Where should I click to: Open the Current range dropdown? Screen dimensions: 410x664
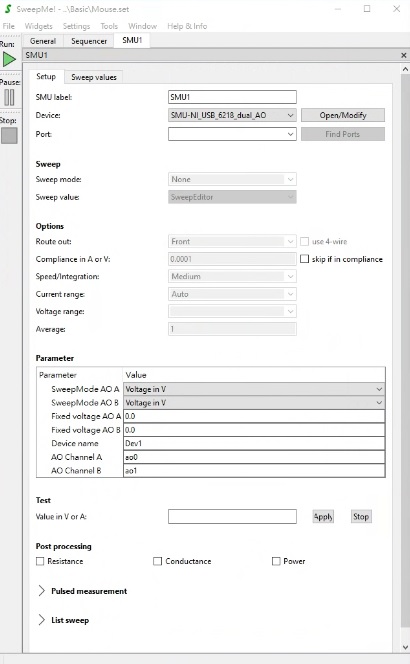click(x=232, y=294)
